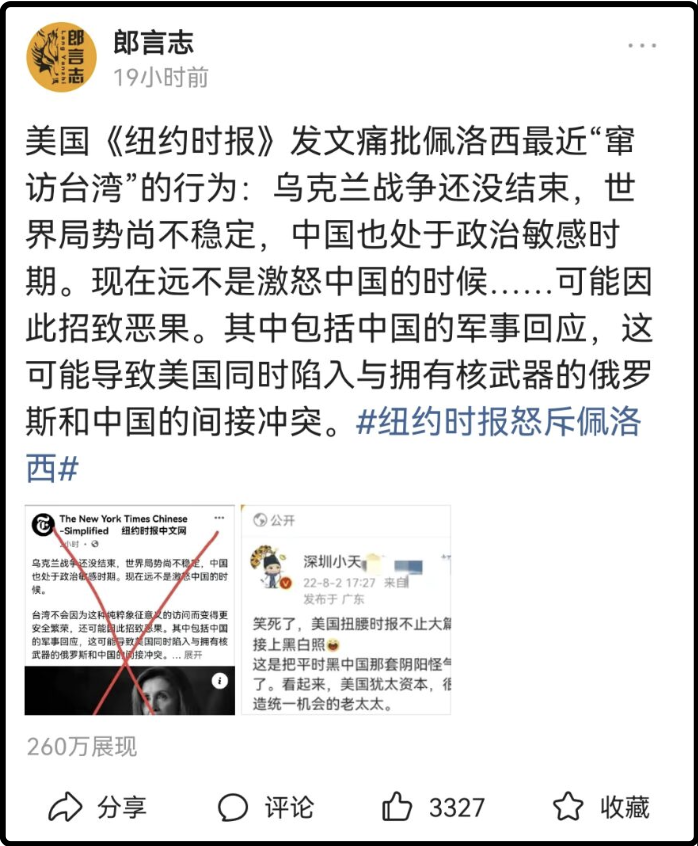Screen dimensions: 698x846
Task: Click the 公开 globe icon in the second thumbnail
Action: [260, 520]
